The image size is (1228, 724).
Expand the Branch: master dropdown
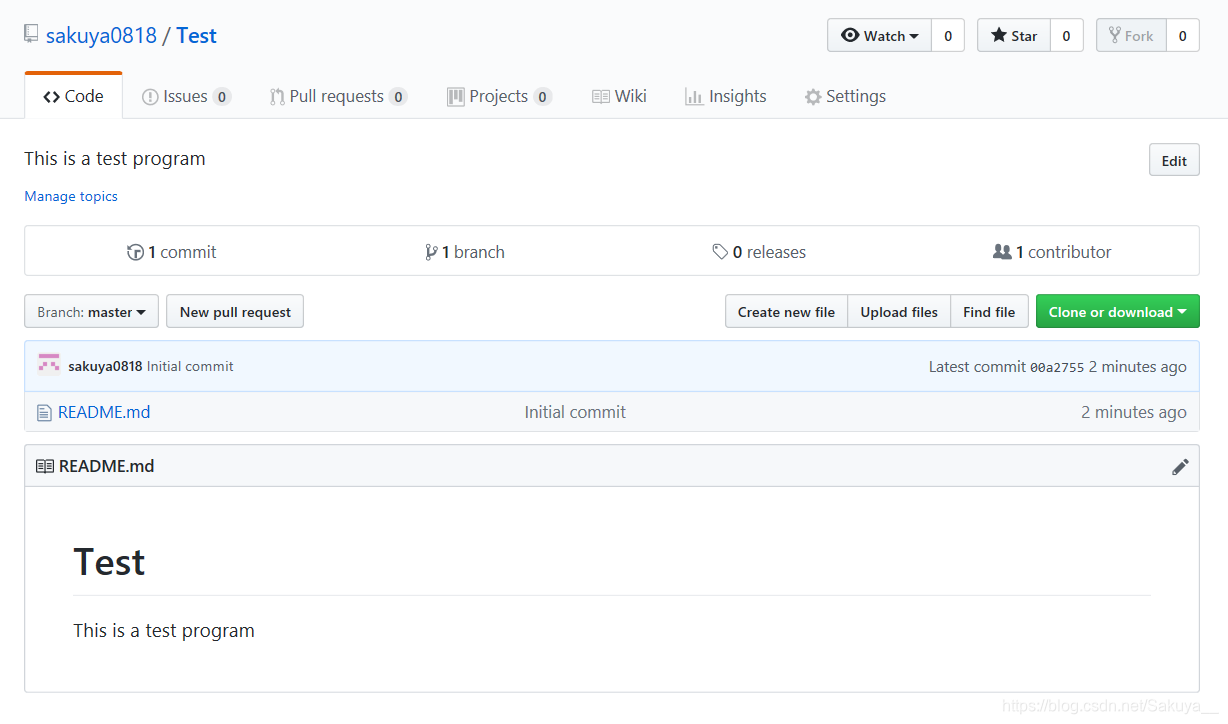click(x=91, y=312)
